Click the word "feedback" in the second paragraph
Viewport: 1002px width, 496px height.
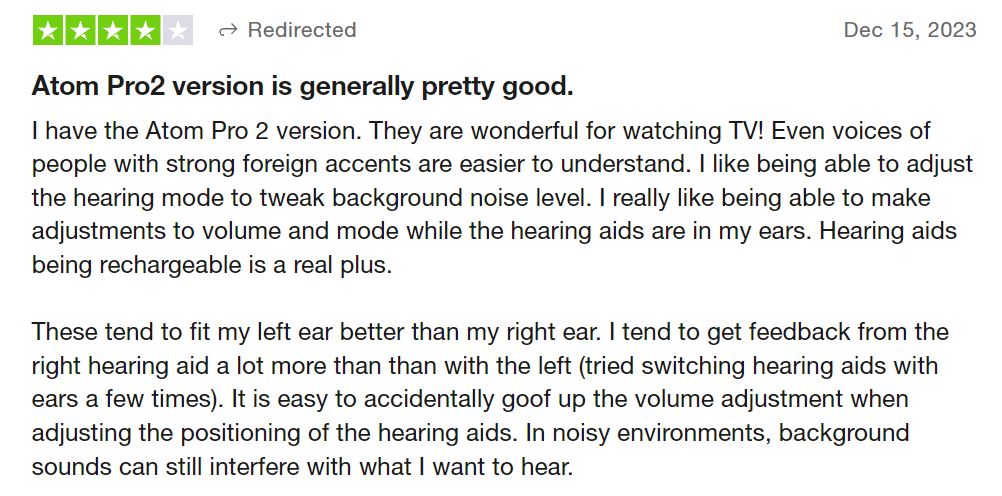pos(761,332)
